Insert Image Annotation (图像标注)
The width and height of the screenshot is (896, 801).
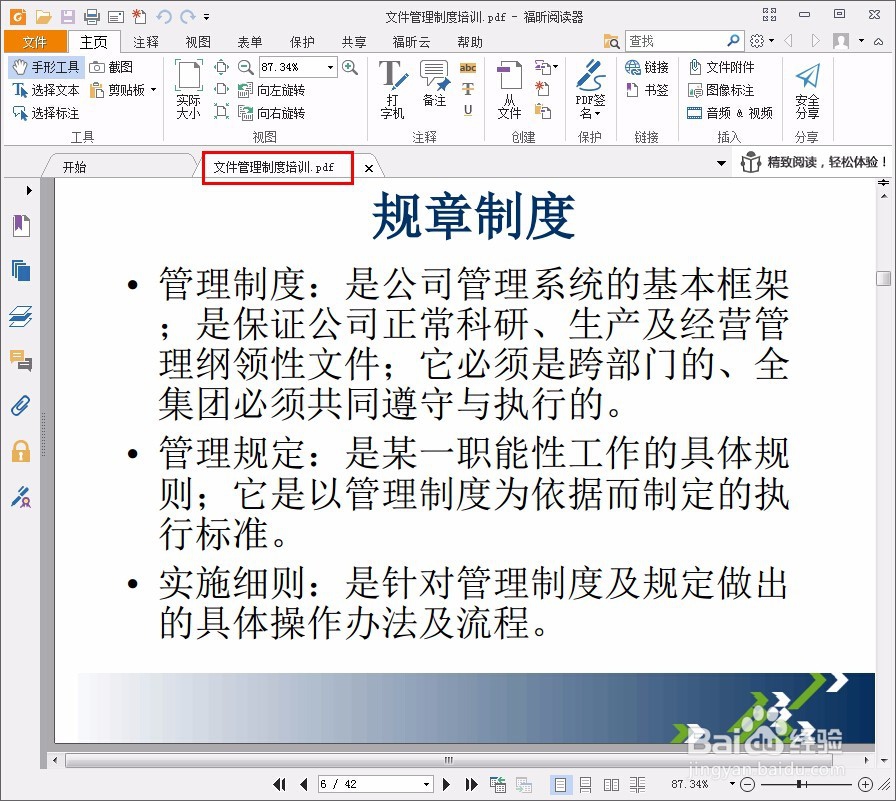coord(721,90)
